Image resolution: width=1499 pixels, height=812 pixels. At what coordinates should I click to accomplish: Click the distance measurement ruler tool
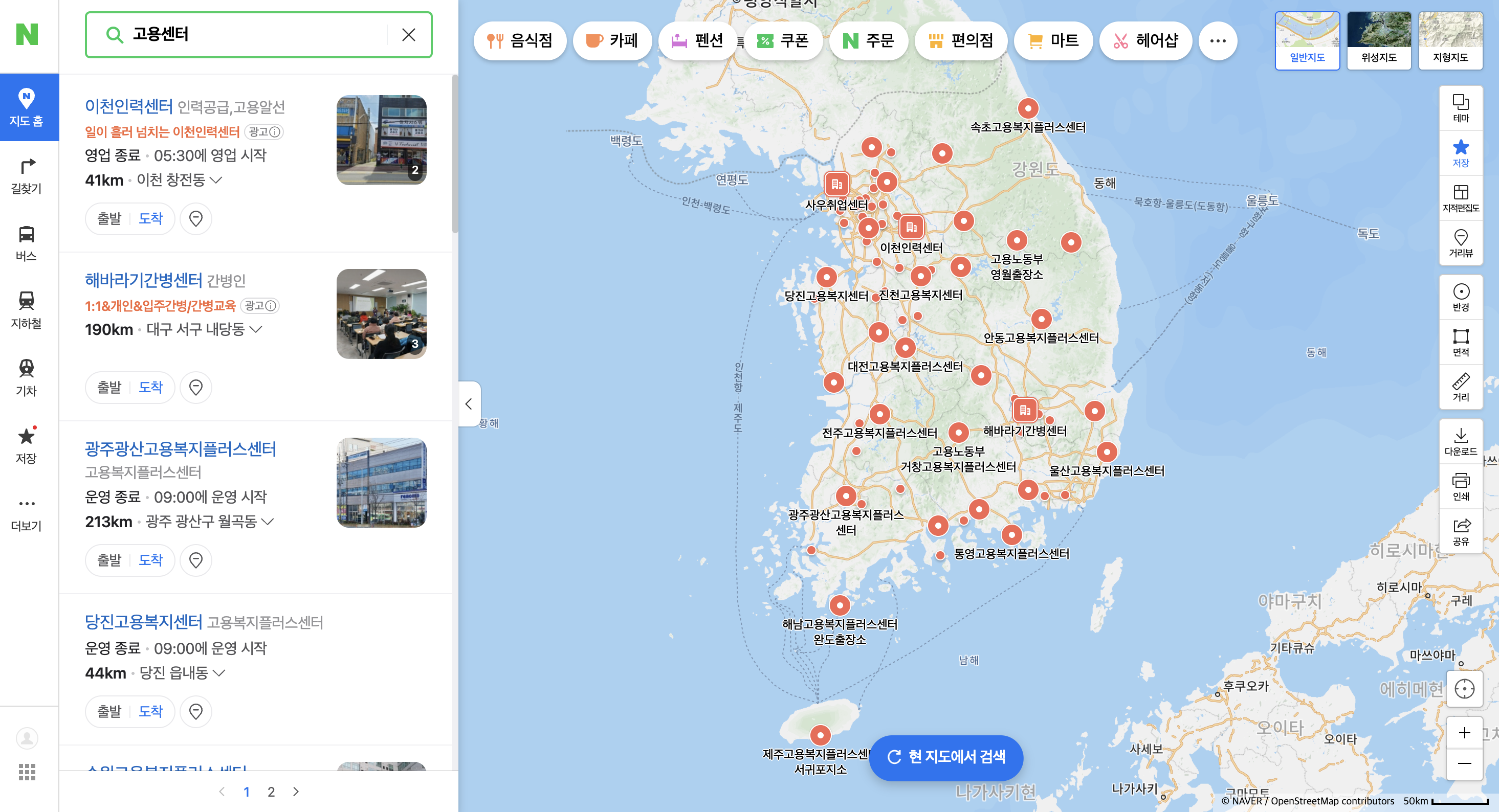click(1461, 387)
